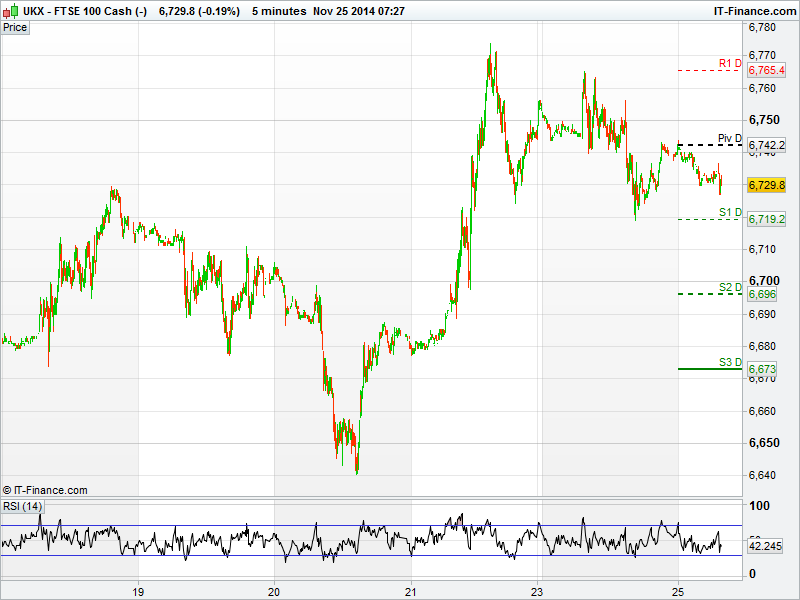This screenshot has height=600, width=800.
Task: Click the Nov 25 2014 07:27 timestamp
Action: pos(358,10)
